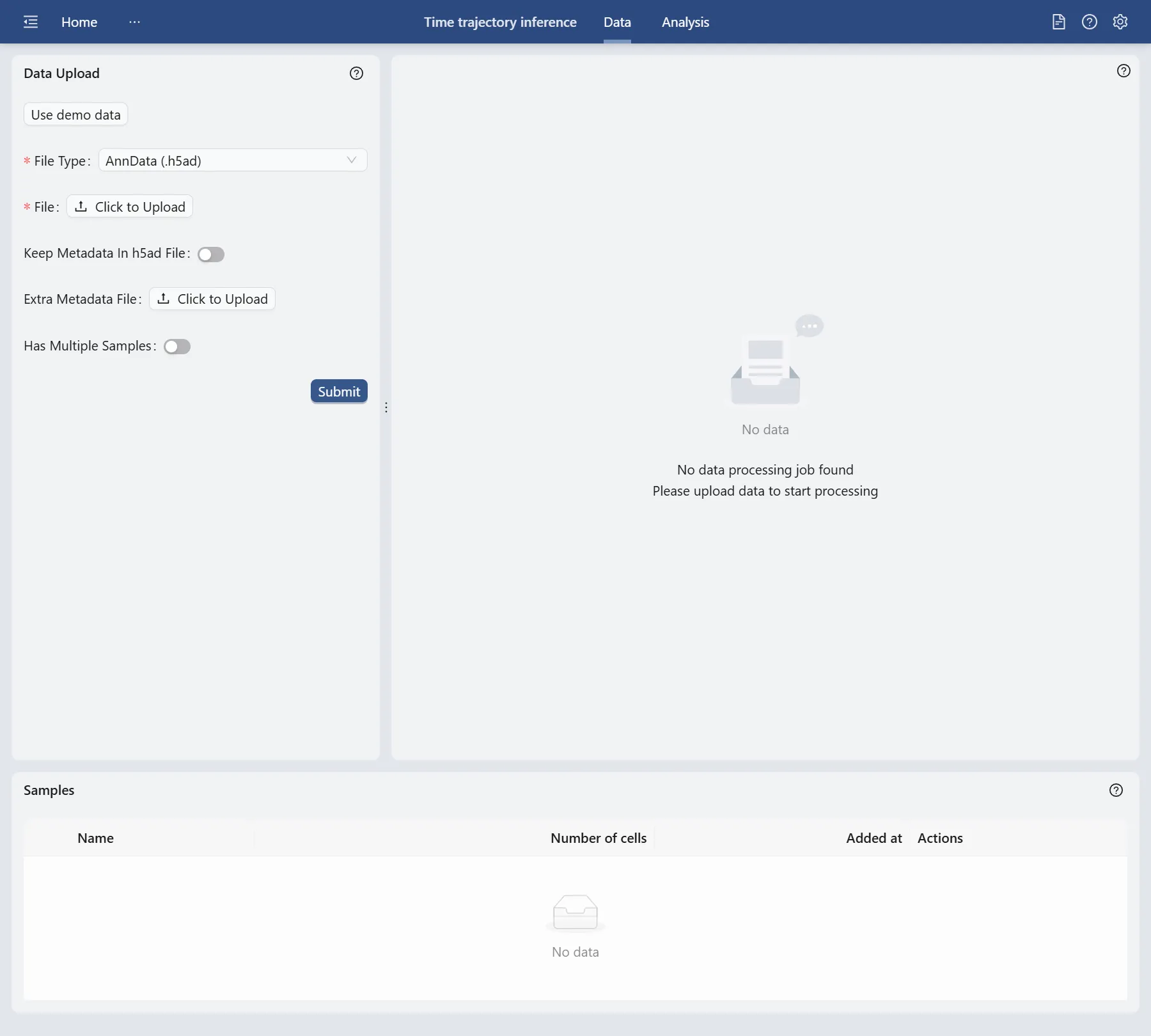Upload the required File via Click to Upload

[130, 207]
